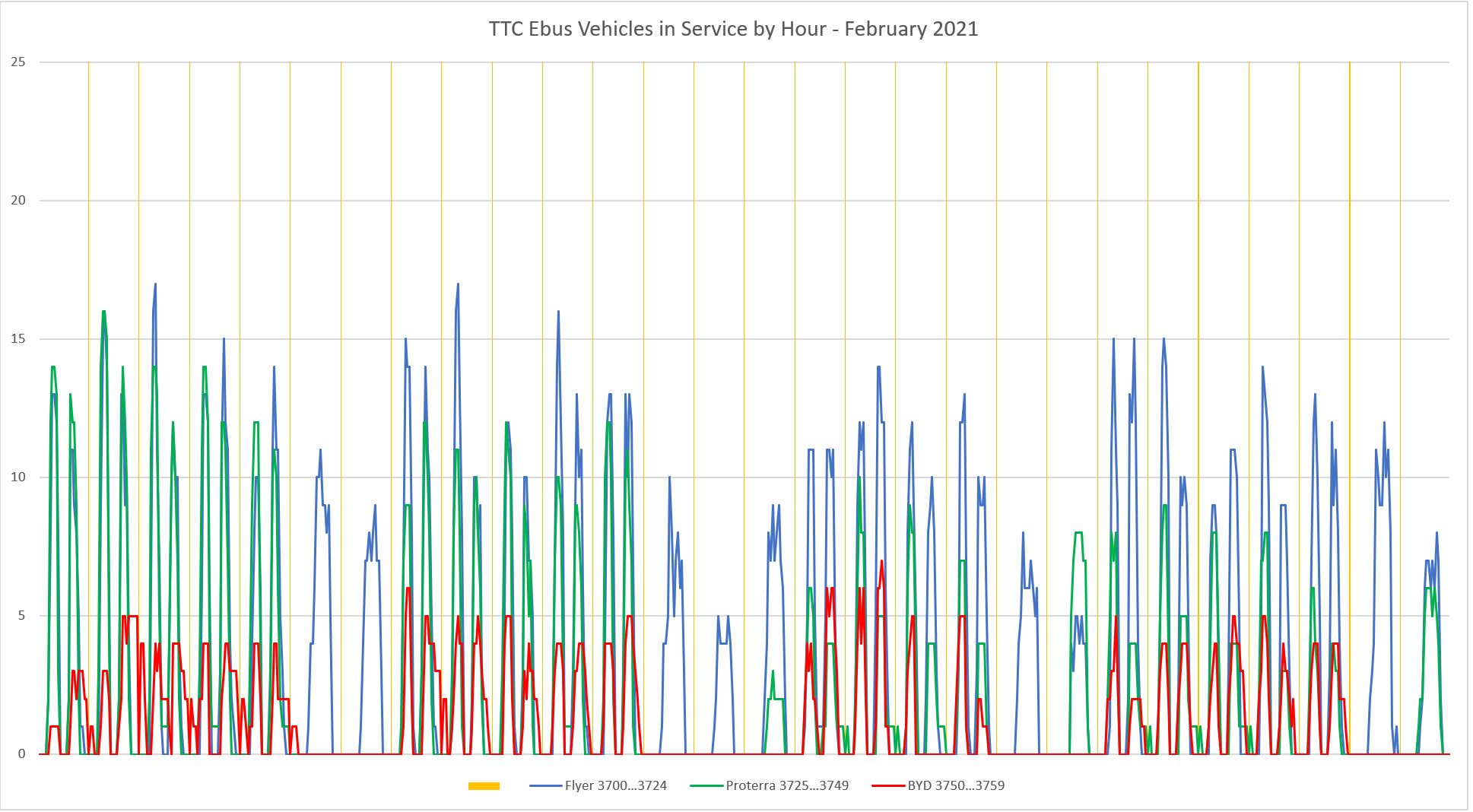Click the y-axis label 10
Screen dimensions: 1473x812
pos(18,477)
